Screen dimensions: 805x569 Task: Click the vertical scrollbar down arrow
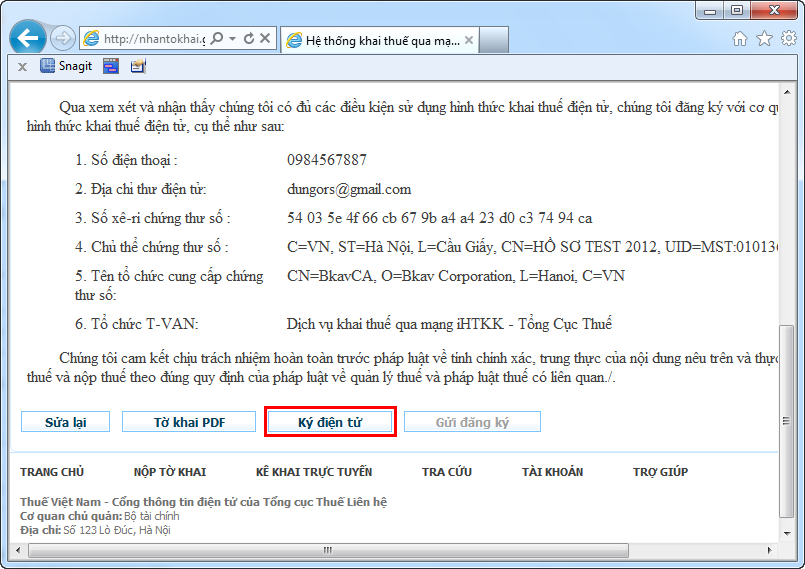(x=787, y=534)
